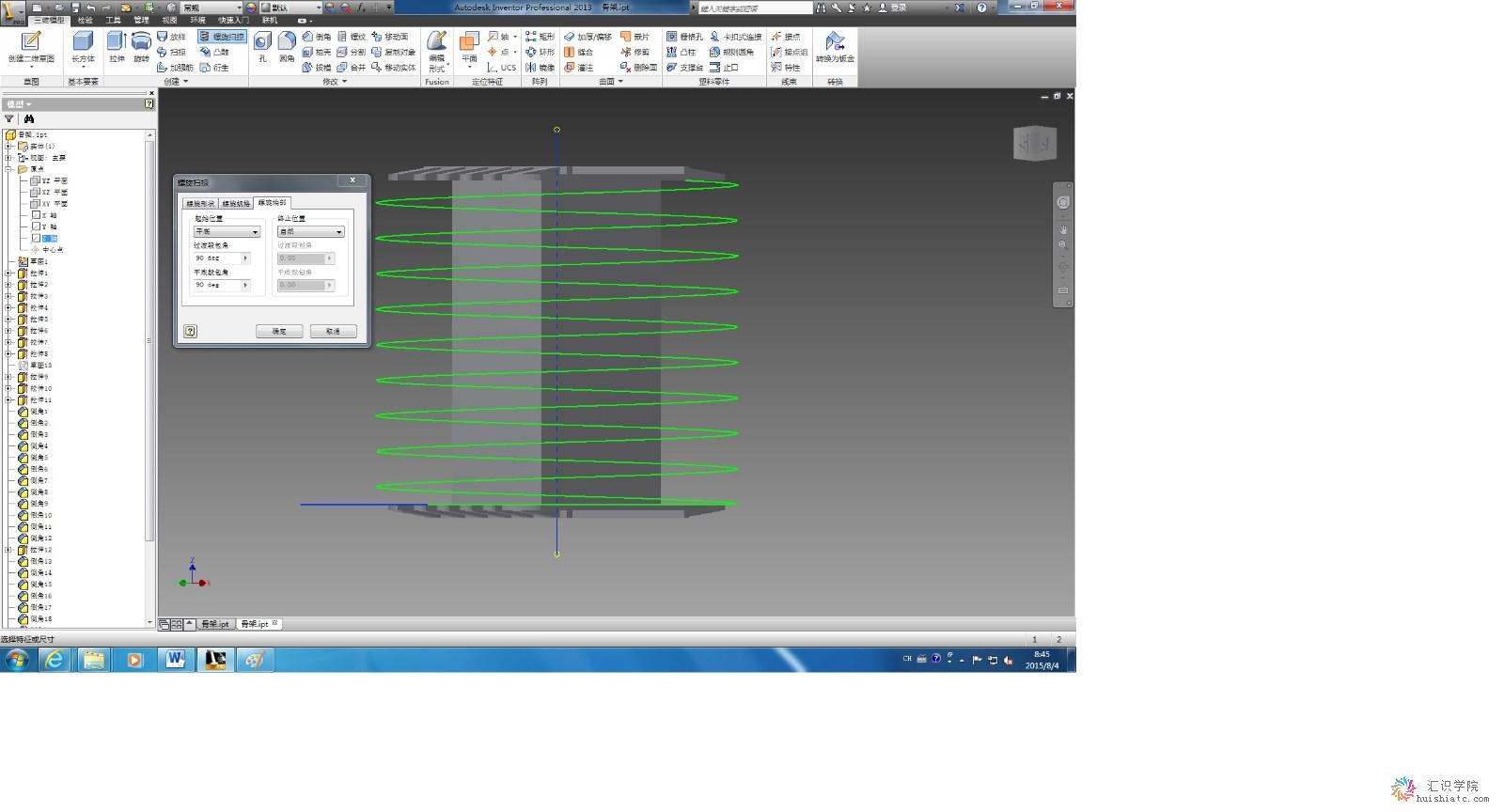This screenshot has height=812, width=1504.
Task: Switch to the Coil Size (螺旋规格) tab
Action: pyautogui.click(x=236, y=203)
